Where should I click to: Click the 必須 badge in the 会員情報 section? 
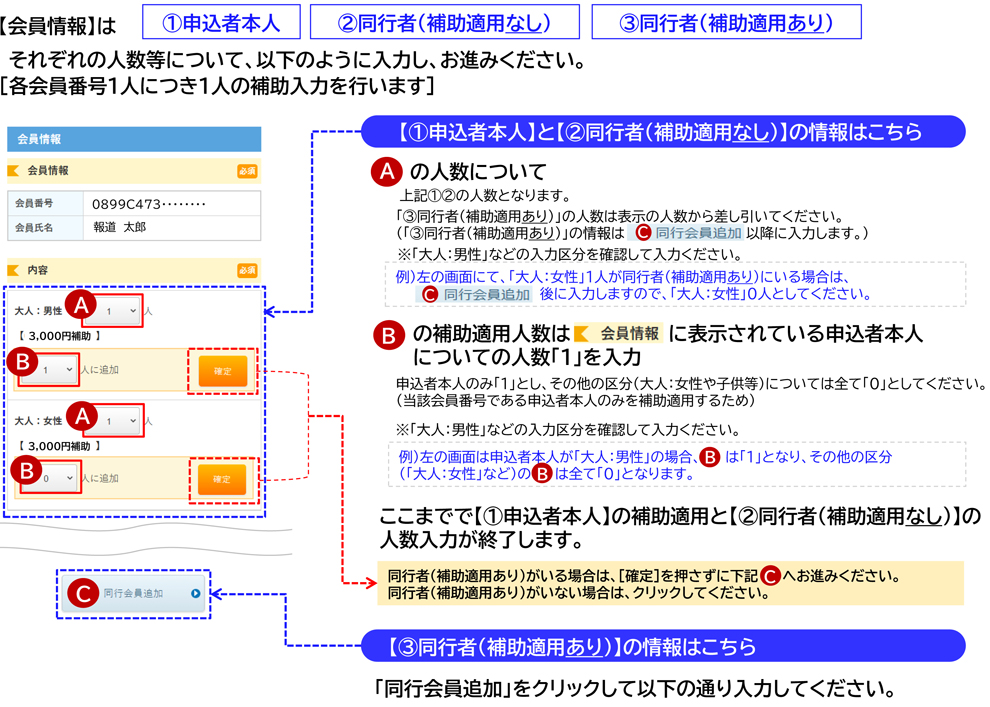coord(248,171)
